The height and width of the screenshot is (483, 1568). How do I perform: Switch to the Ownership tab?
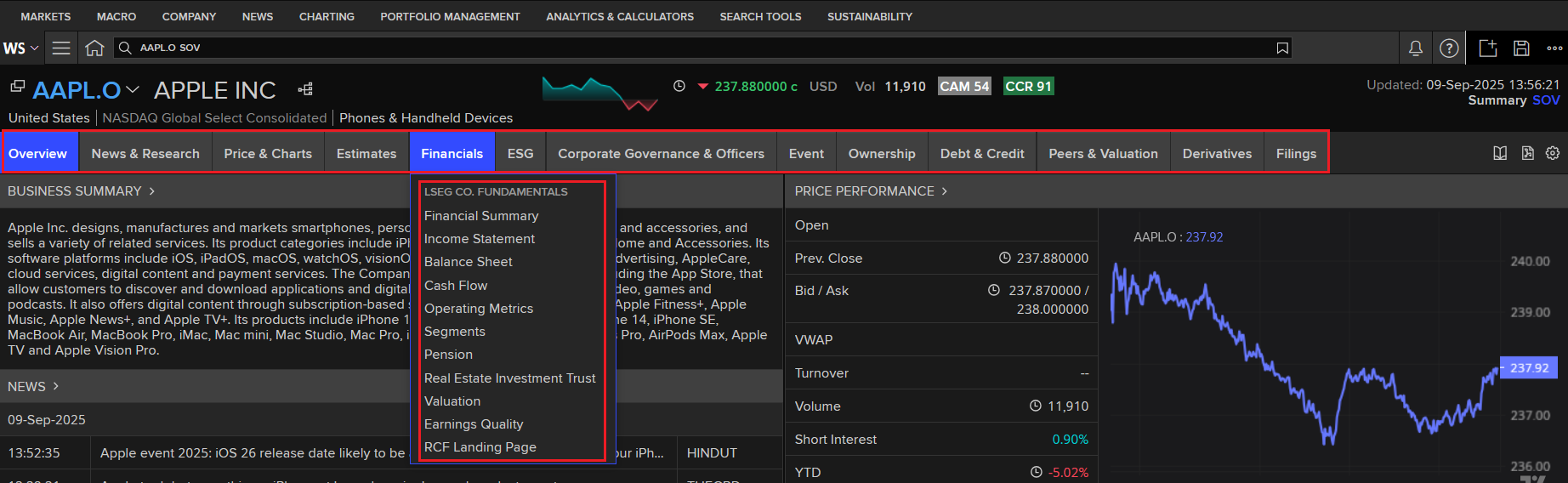(881, 154)
